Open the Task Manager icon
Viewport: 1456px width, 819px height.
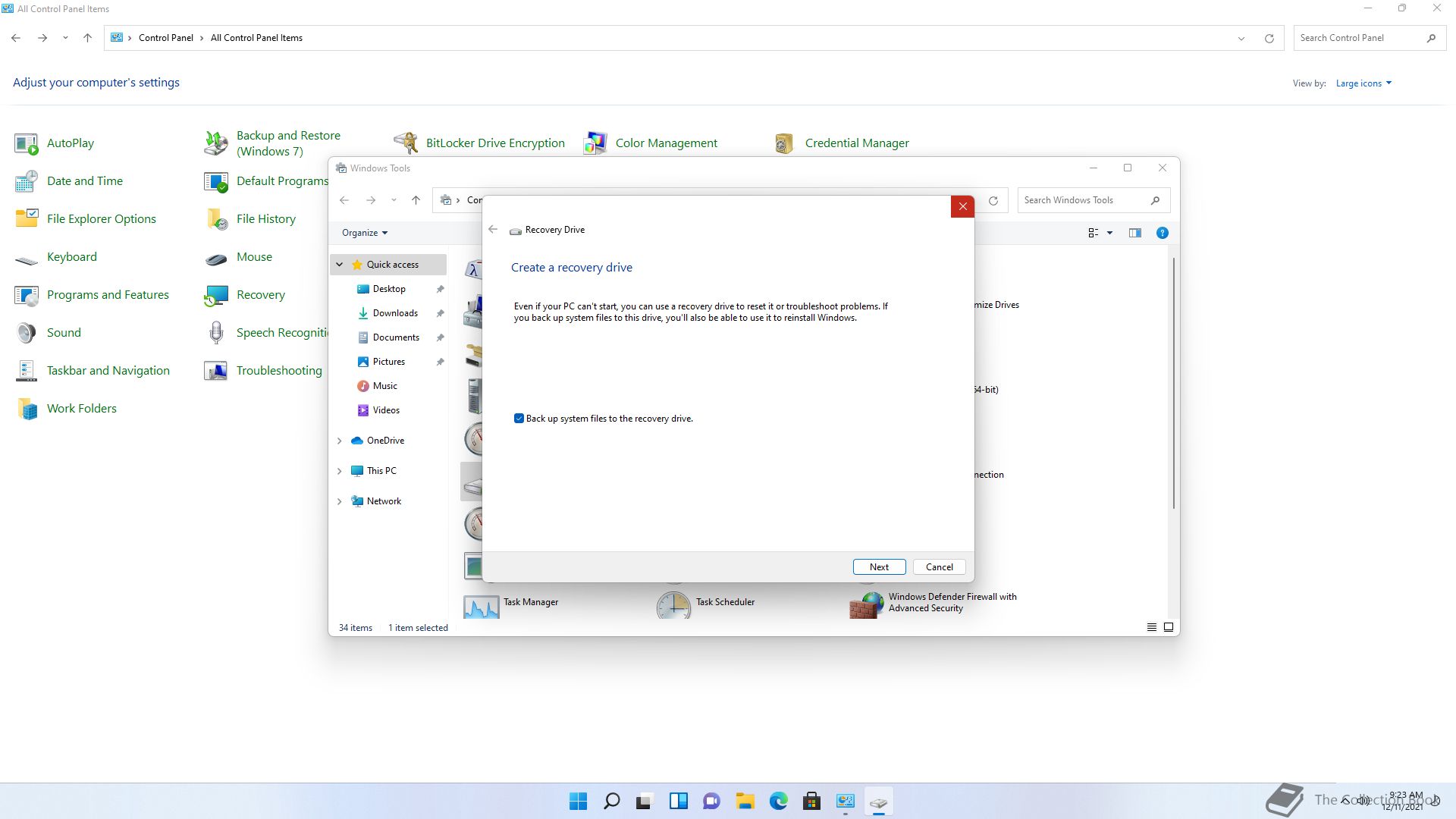[482, 604]
